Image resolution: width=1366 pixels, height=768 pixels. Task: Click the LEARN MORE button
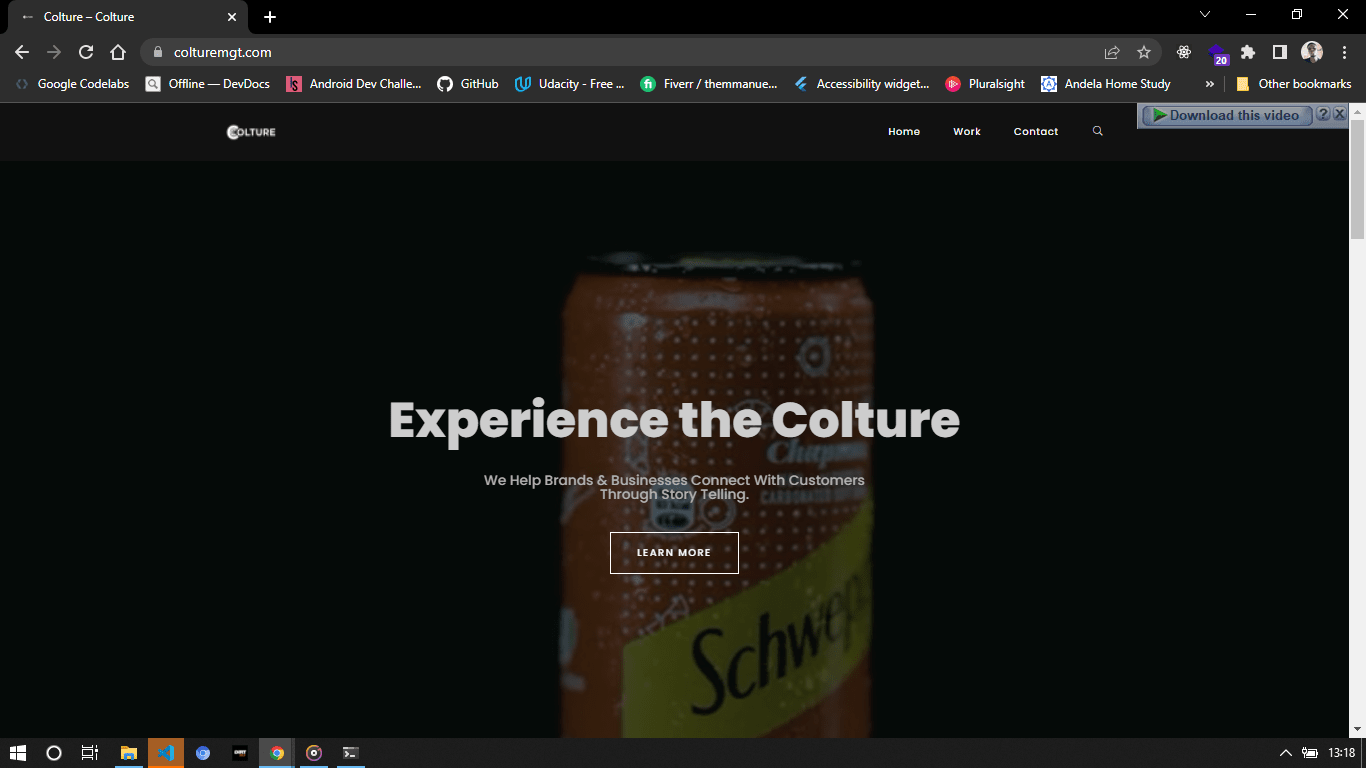tap(674, 553)
